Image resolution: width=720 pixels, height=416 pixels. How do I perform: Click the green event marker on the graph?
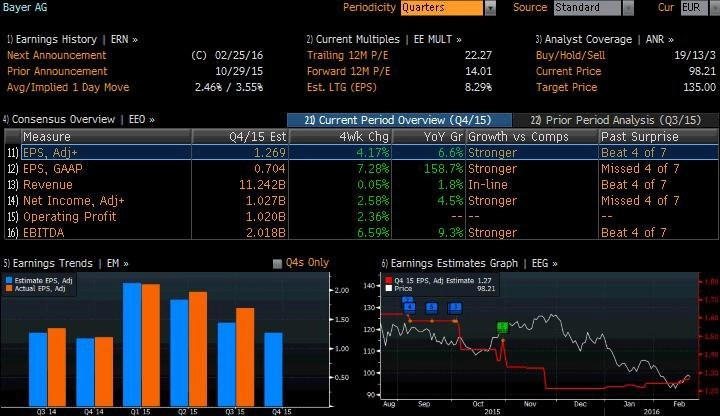(x=503, y=327)
